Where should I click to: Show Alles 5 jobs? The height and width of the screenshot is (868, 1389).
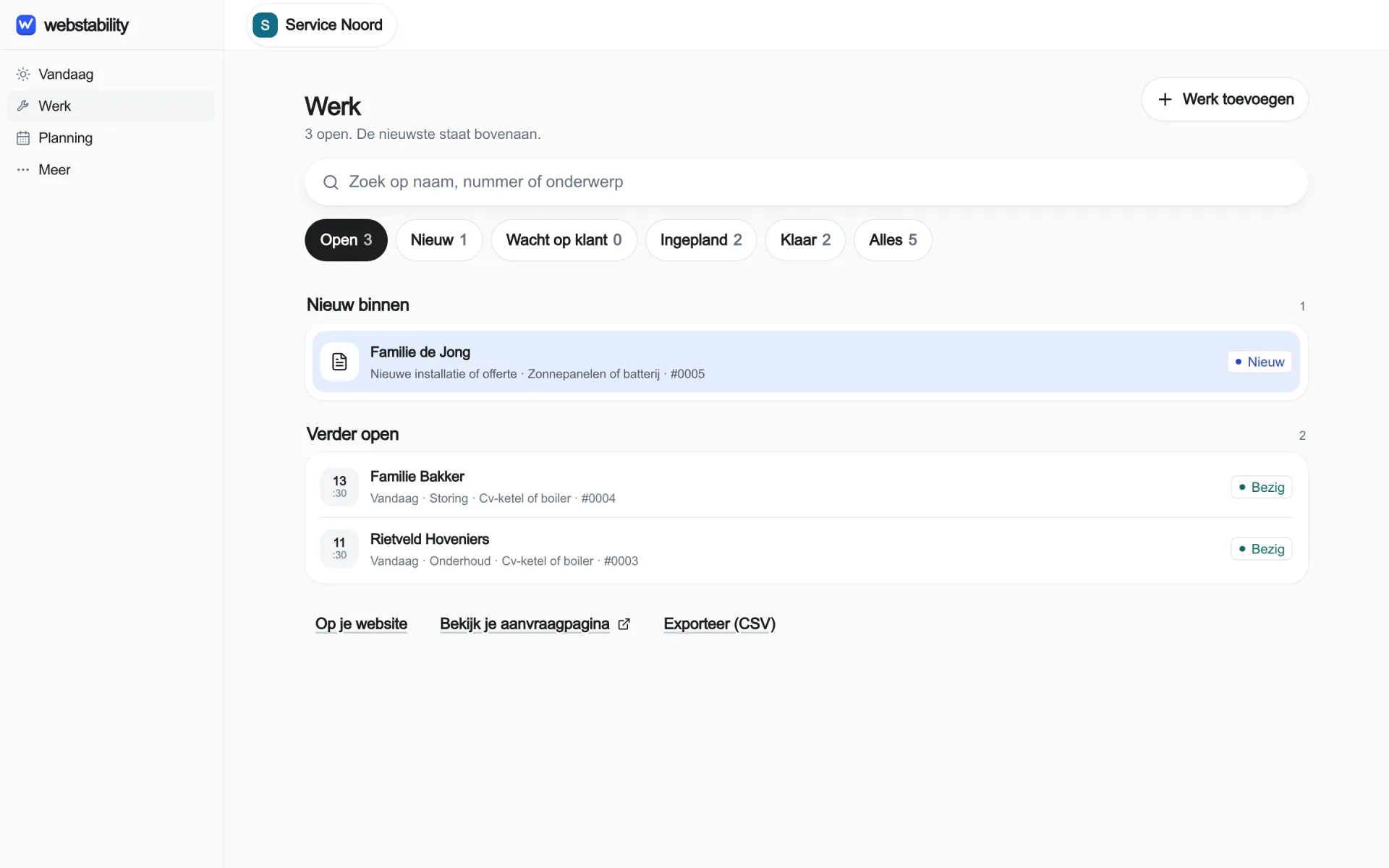pos(893,240)
